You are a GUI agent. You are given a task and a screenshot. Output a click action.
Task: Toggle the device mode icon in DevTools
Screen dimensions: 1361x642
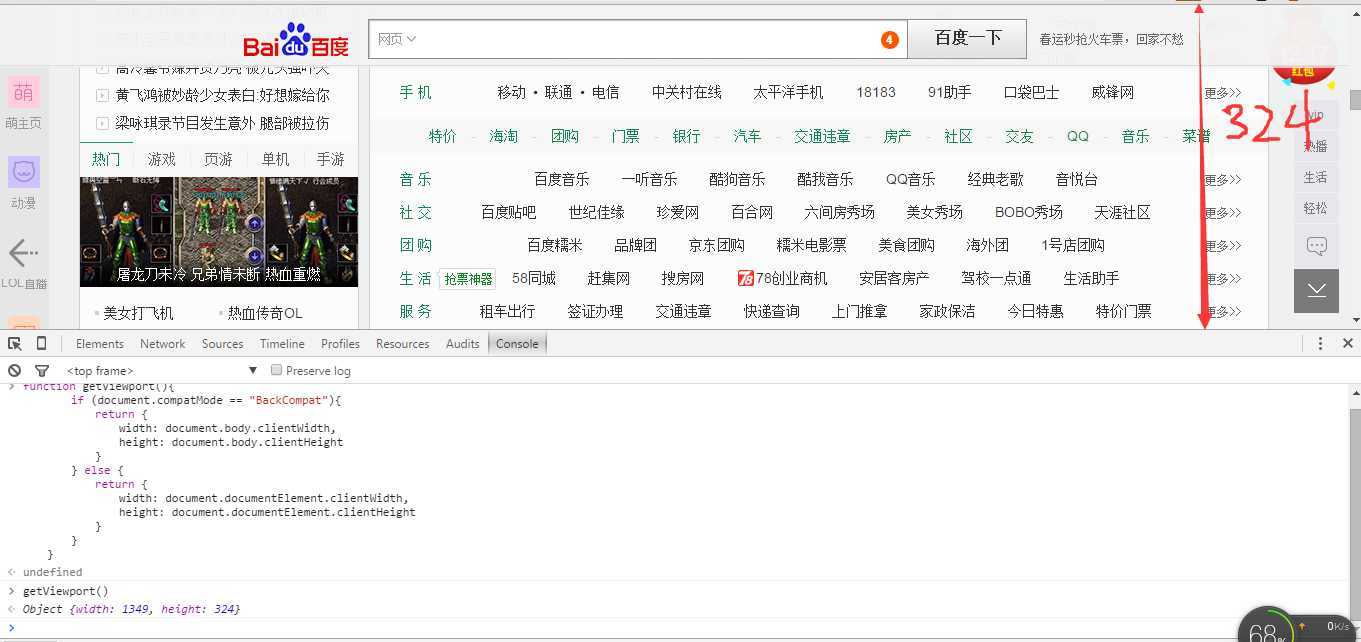click(x=41, y=343)
